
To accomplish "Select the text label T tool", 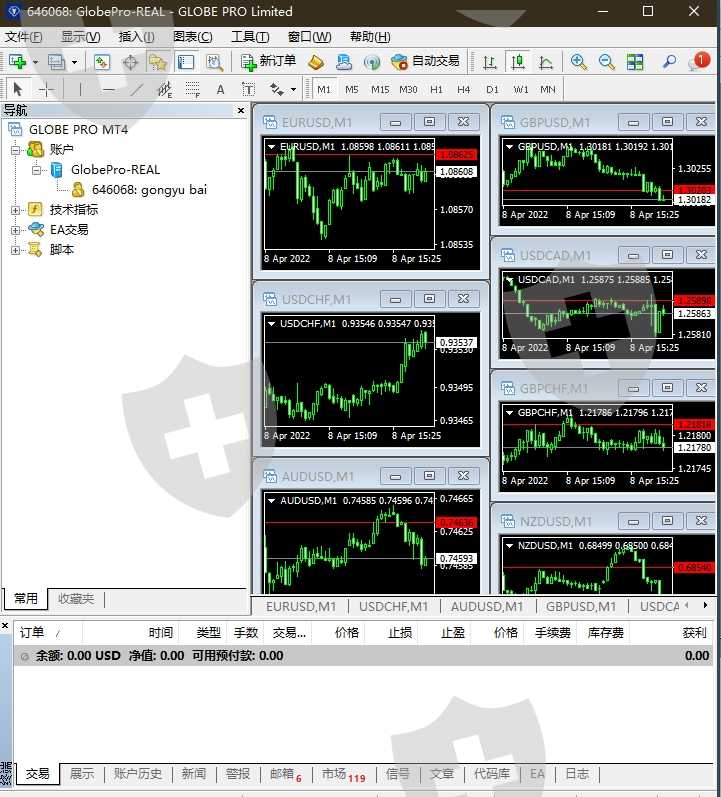I will click(x=249, y=89).
